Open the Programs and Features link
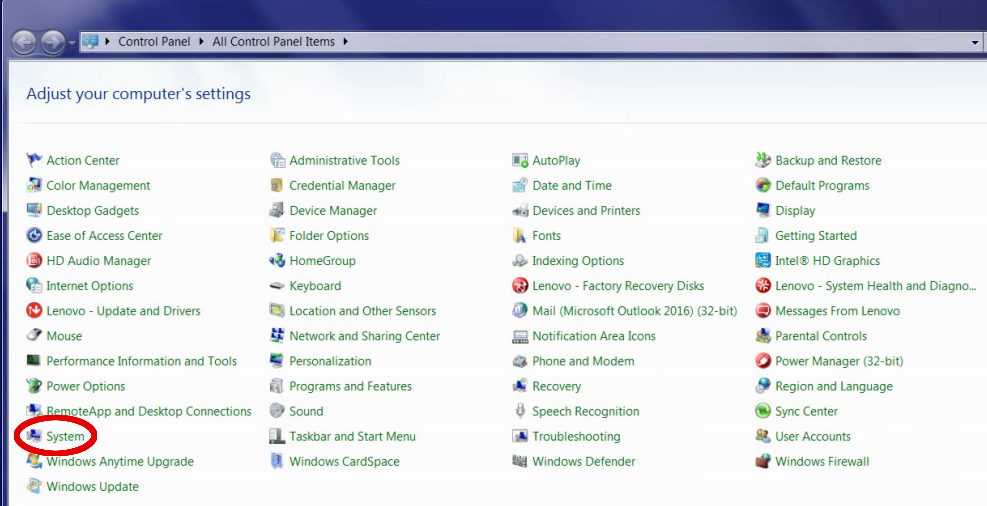987x506 pixels. [x=350, y=387]
